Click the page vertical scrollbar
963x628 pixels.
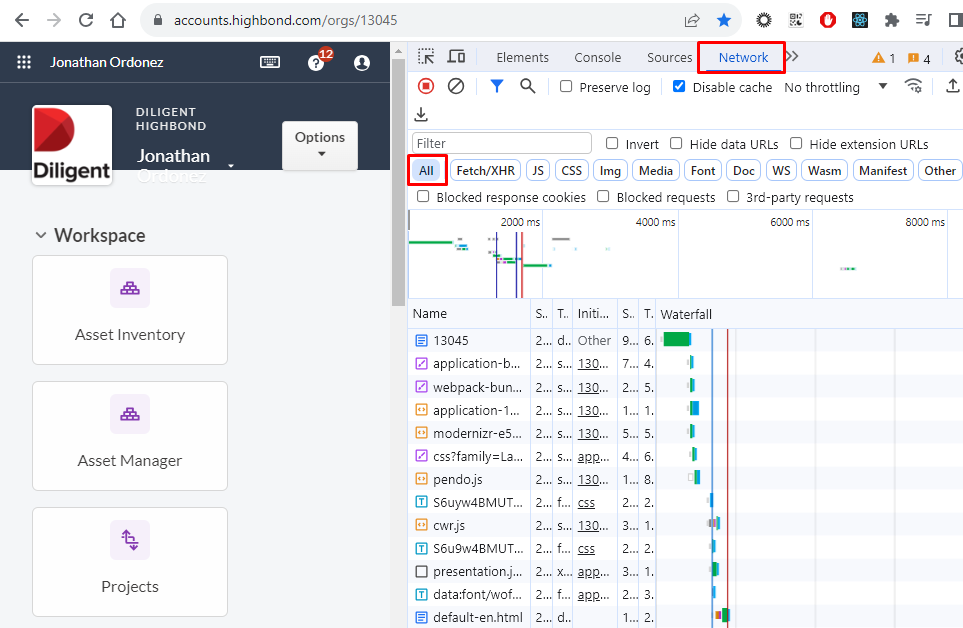pyautogui.click(x=397, y=184)
